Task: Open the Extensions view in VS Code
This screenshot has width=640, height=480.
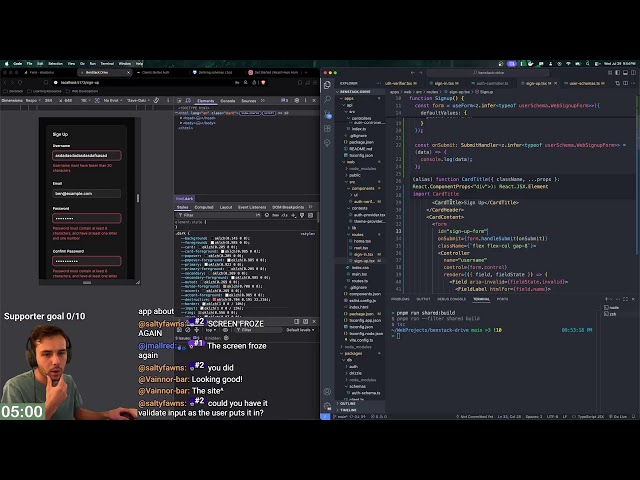Action: (x=327, y=128)
